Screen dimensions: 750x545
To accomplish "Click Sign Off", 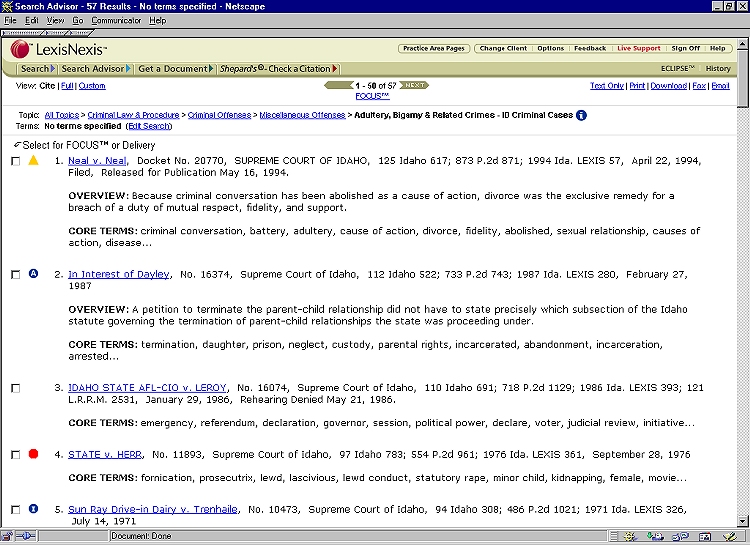I will coord(685,48).
